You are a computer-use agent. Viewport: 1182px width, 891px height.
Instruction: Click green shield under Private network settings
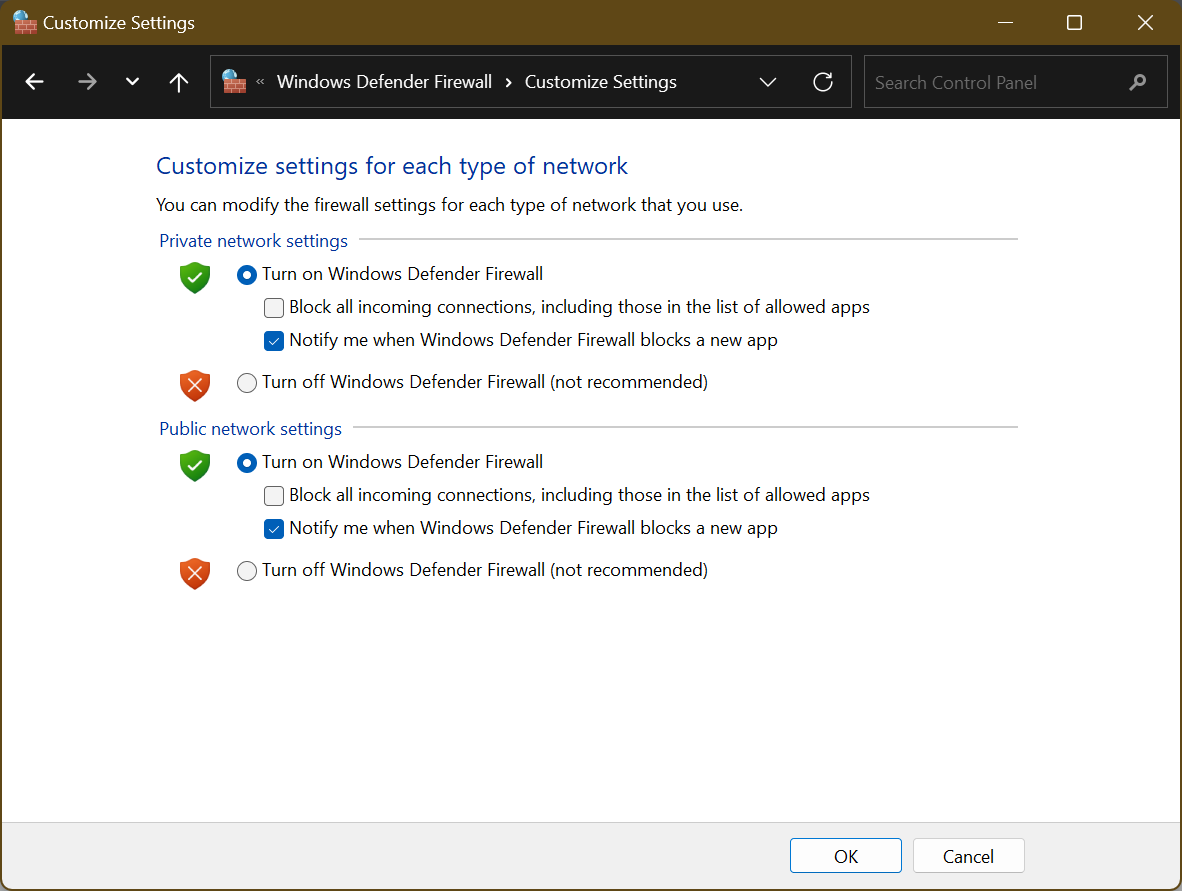(195, 277)
